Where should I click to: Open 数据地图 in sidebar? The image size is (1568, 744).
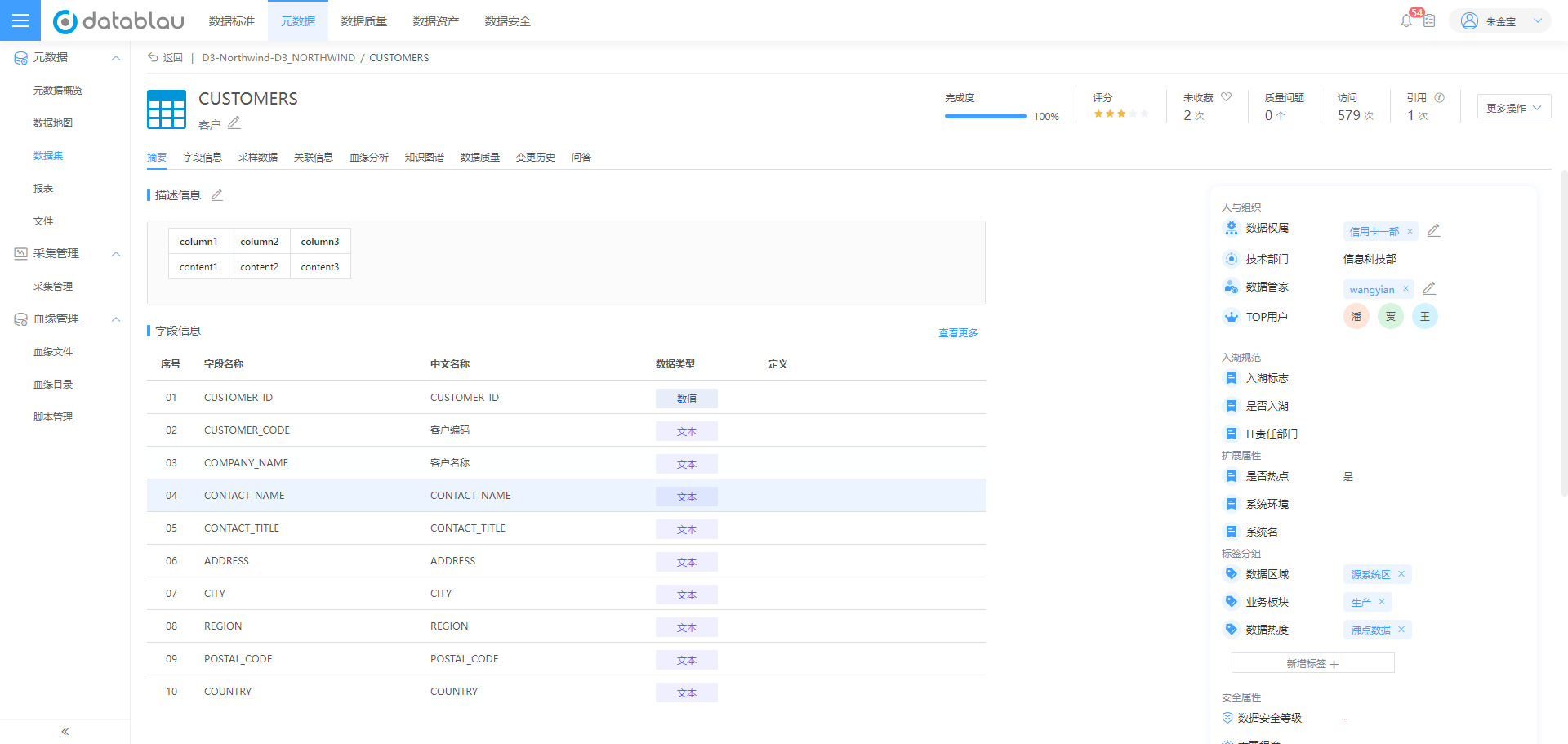[53, 123]
